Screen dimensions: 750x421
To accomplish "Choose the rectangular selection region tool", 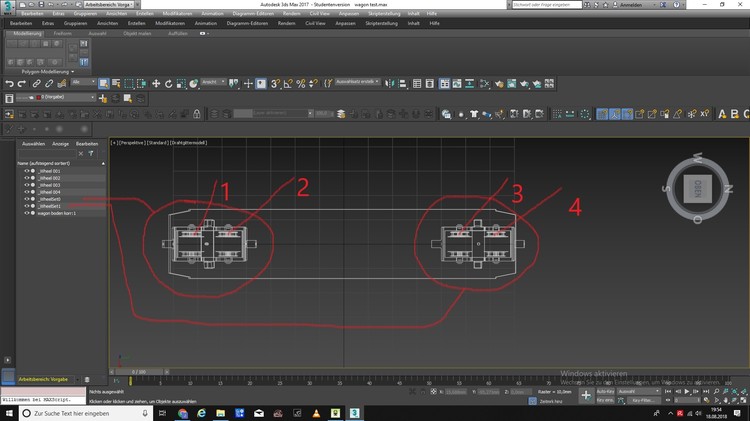I will [129, 84].
